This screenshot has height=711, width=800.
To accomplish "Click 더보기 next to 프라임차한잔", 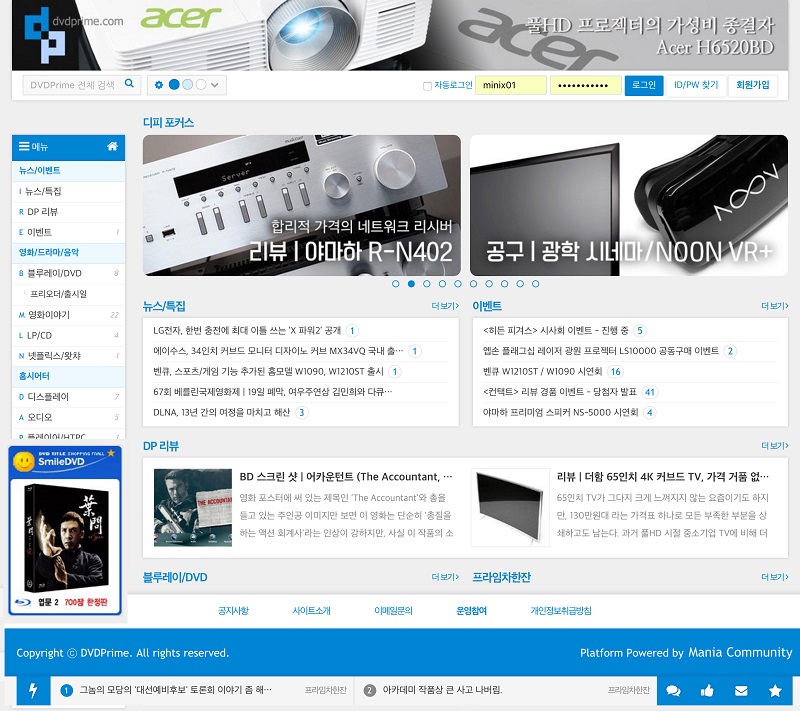I will click(x=774, y=577).
